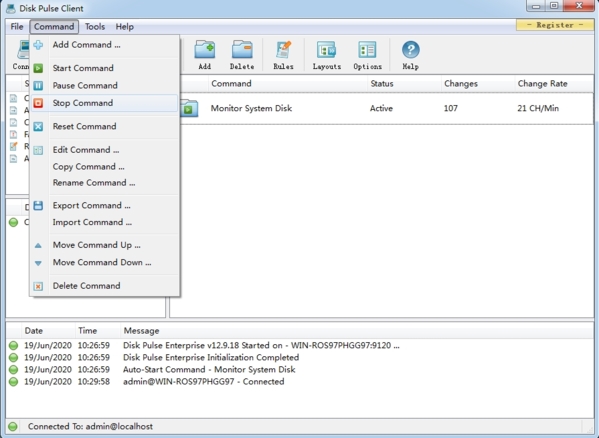Sort by the Command column header
This screenshot has width=599, height=438.
pyautogui.click(x=288, y=84)
